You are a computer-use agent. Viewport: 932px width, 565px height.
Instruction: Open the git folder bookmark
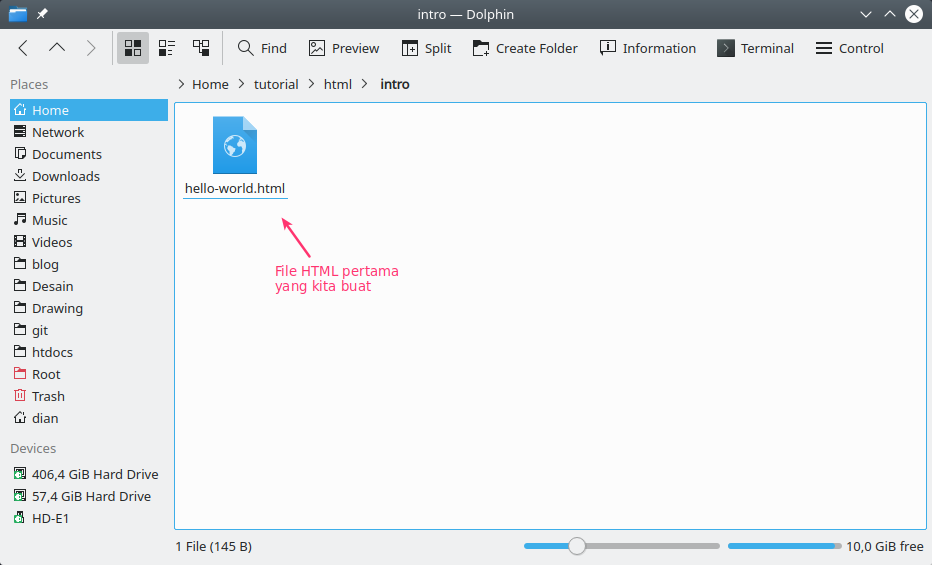pos(89,330)
